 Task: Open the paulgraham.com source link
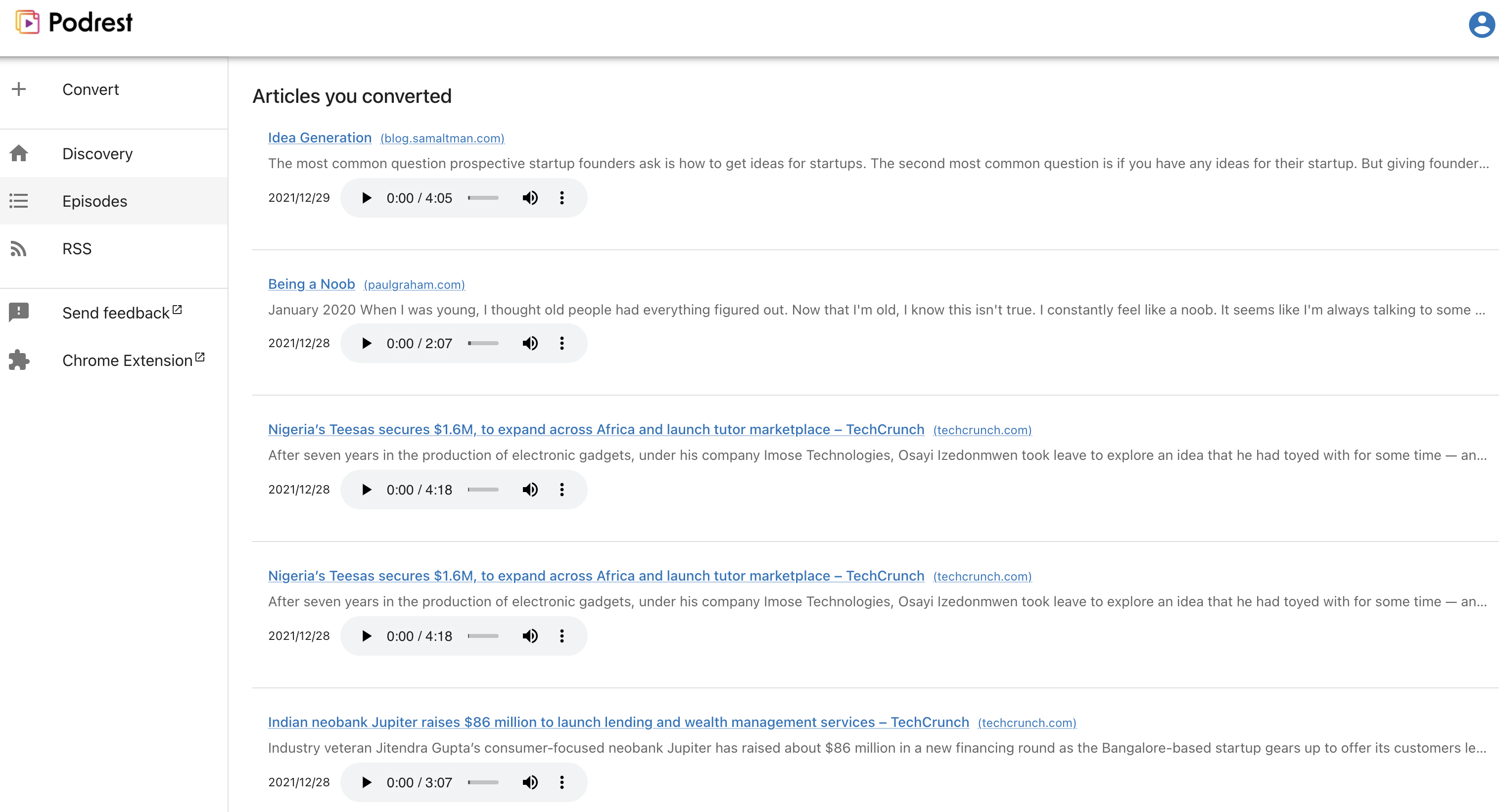click(x=414, y=284)
